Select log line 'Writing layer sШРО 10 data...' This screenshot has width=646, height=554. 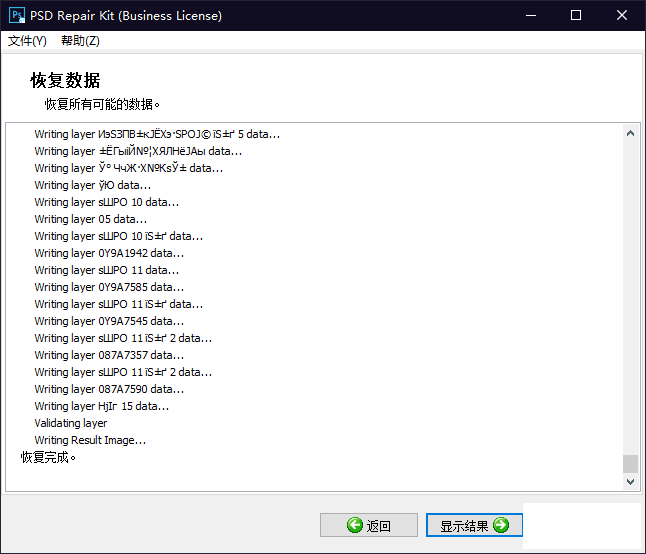[107, 202]
